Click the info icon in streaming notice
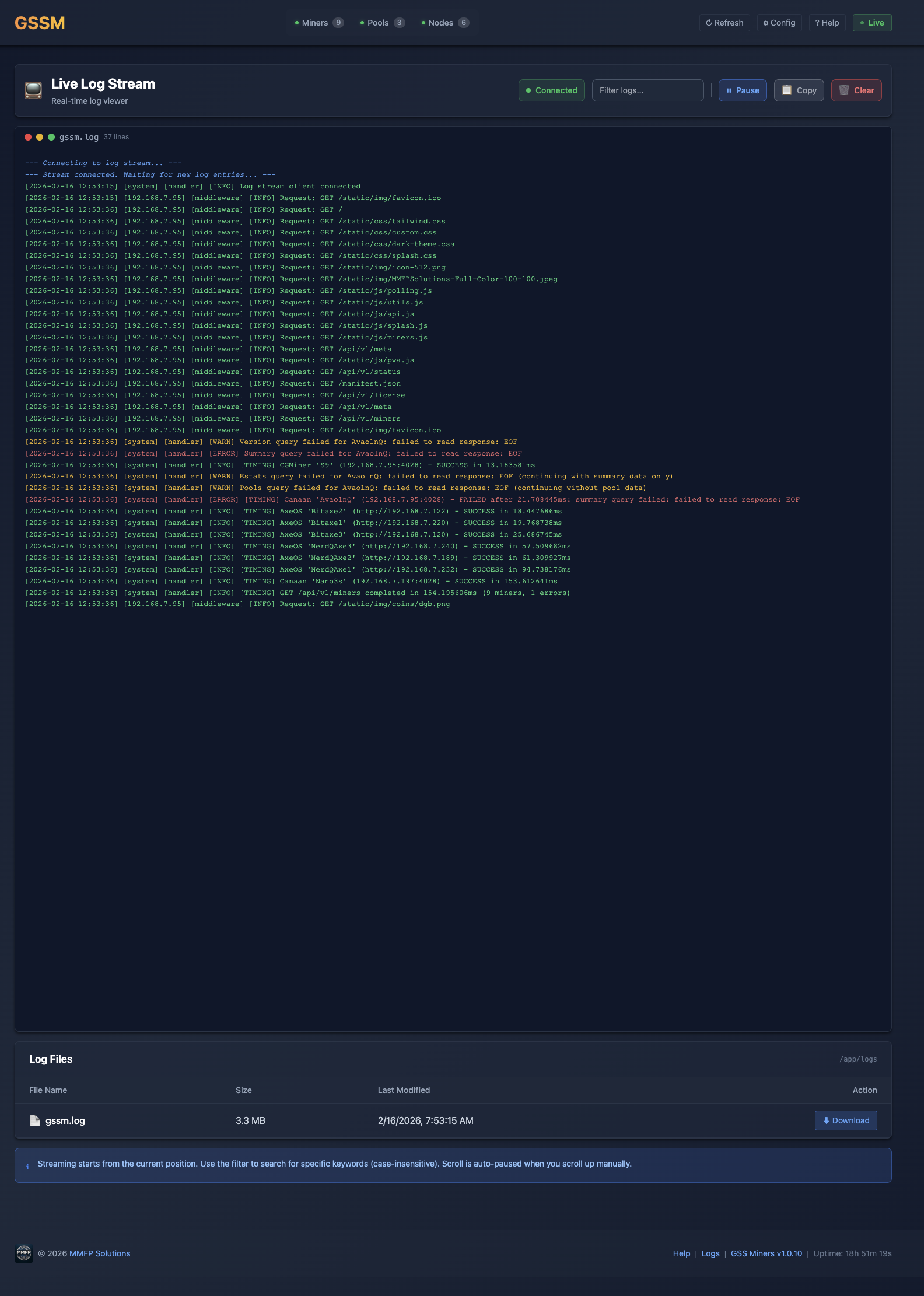The image size is (924, 1296). click(27, 1167)
